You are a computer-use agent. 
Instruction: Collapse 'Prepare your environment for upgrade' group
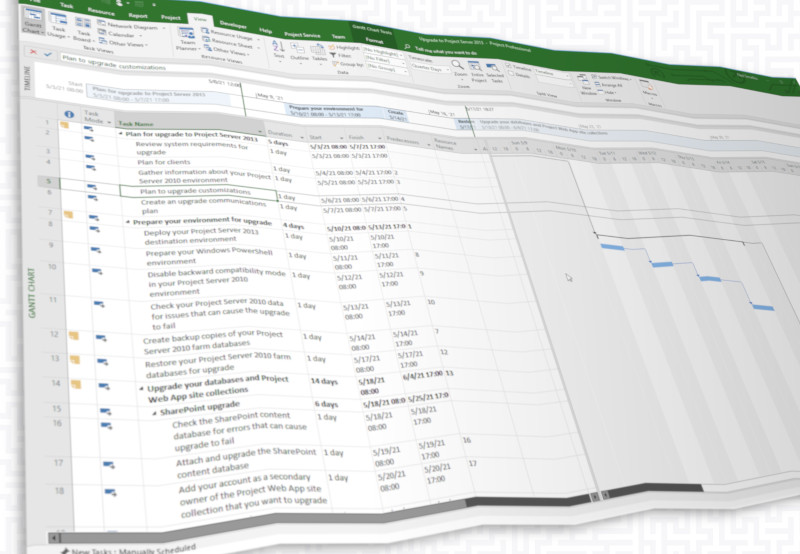click(x=128, y=222)
